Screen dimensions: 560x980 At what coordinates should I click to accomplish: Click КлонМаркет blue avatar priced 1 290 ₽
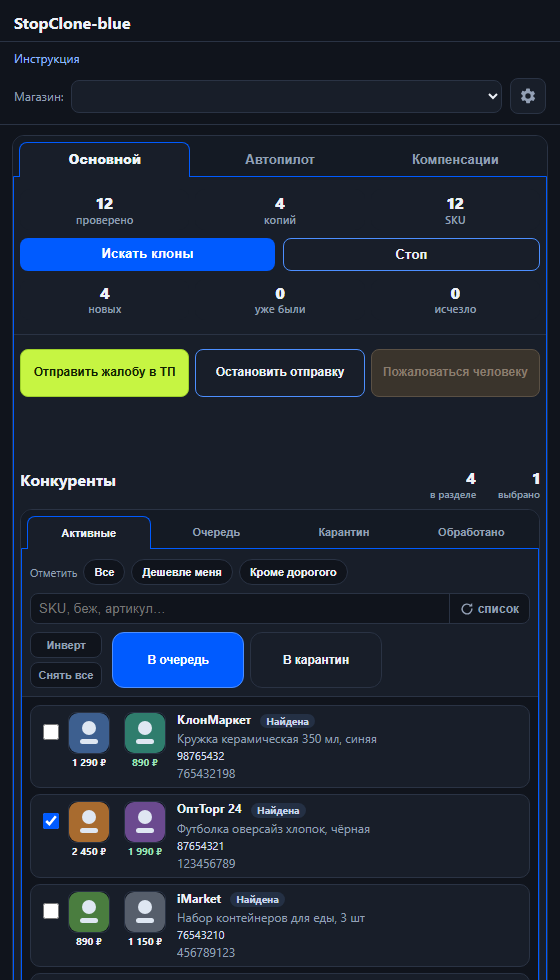[89, 732]
